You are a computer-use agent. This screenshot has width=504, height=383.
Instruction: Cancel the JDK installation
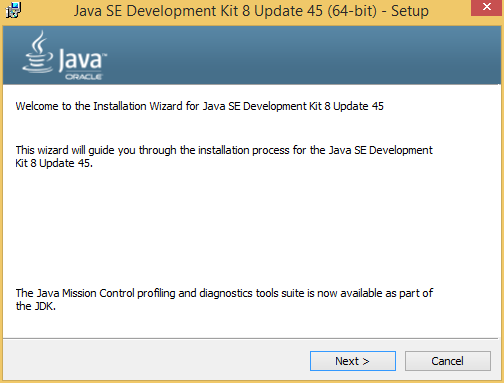pyautogui.click(x=448, y=361)
